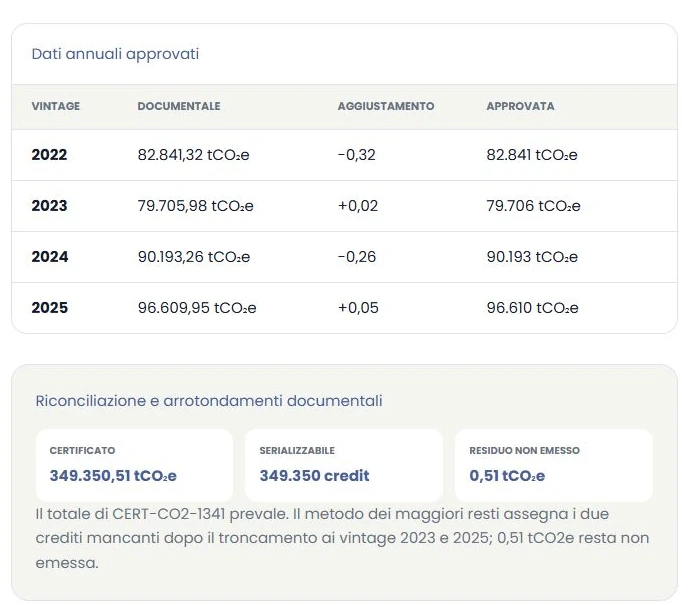Image resolution: width=690 pixels, height=605 pixels.
Task: Select documentale value 96.609,95 tCO₂e
Action: click(x=197, y=308)
